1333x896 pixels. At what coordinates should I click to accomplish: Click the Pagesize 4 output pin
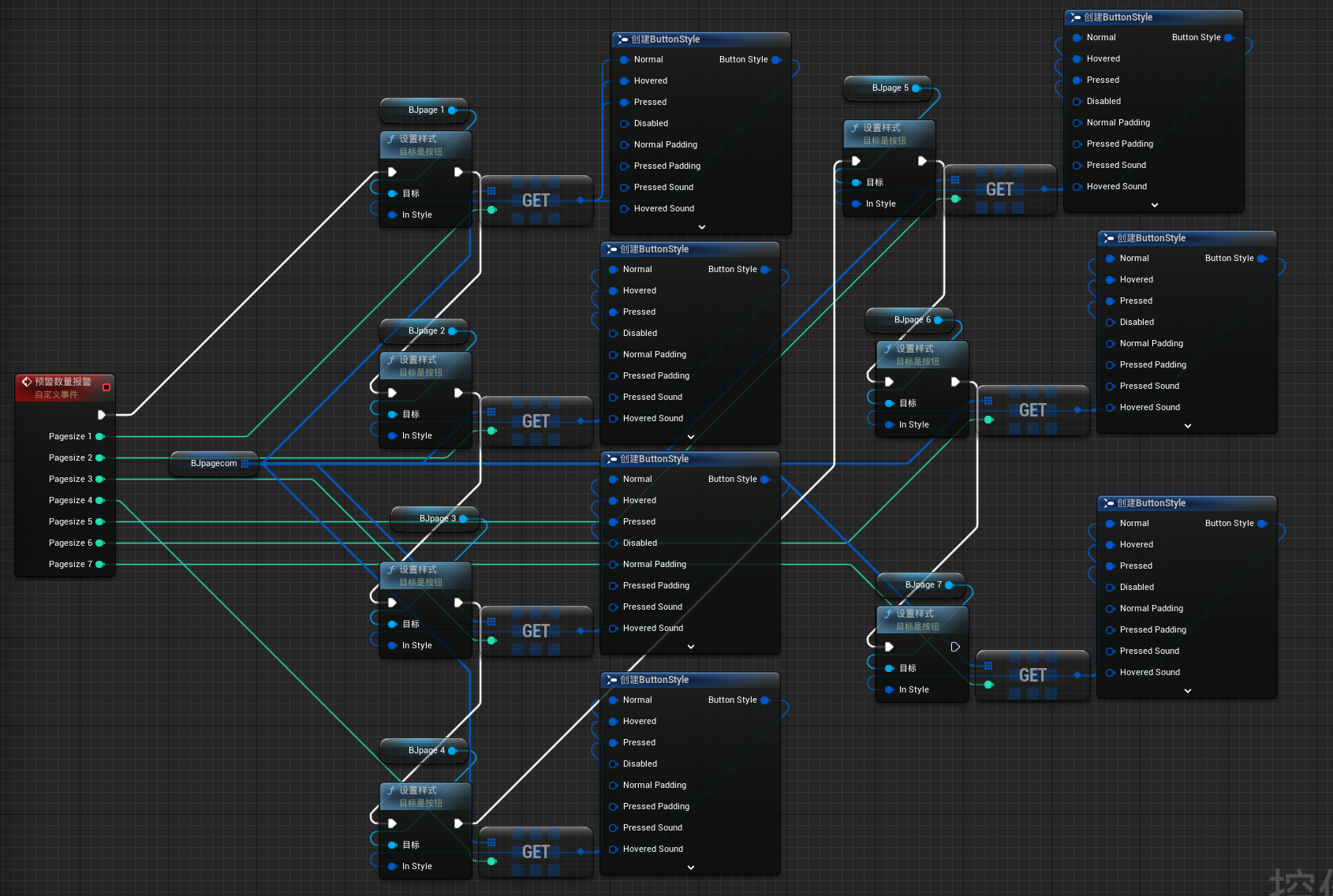pos(100,500)
